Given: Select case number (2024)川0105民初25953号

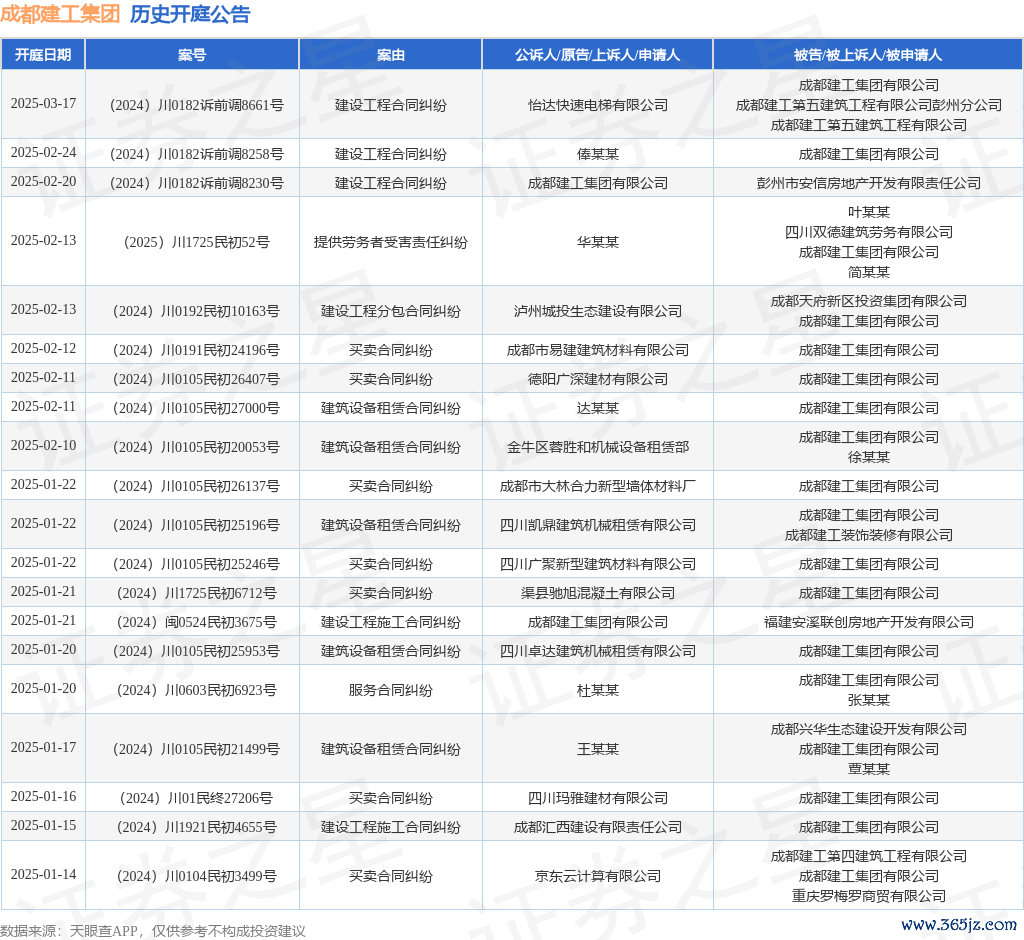Looking at the screenshot, I should point(196,651).
